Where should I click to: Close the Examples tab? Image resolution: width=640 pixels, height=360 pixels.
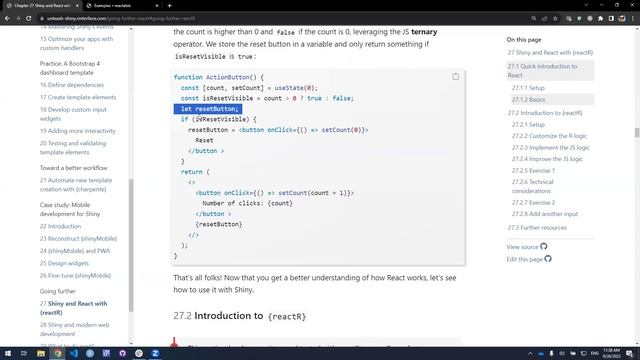click(157, 6)
